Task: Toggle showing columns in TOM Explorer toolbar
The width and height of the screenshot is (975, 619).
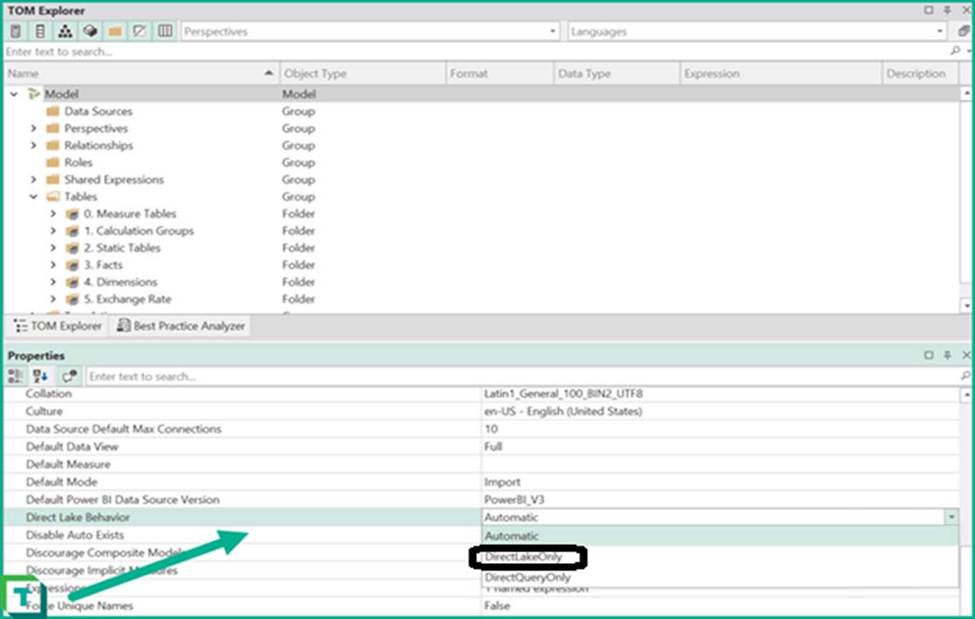Action: coord(40,31)
